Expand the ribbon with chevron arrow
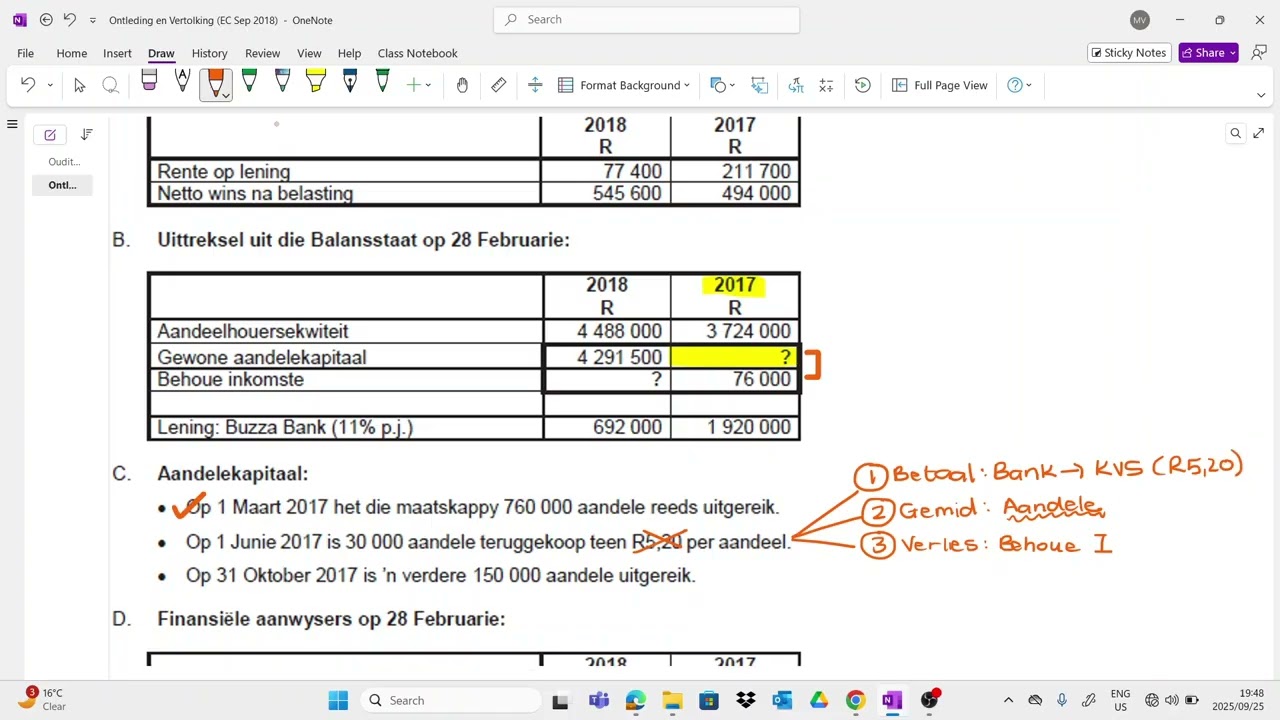Viewport: 1280px width, 720px height. (x=1261, y=96)
